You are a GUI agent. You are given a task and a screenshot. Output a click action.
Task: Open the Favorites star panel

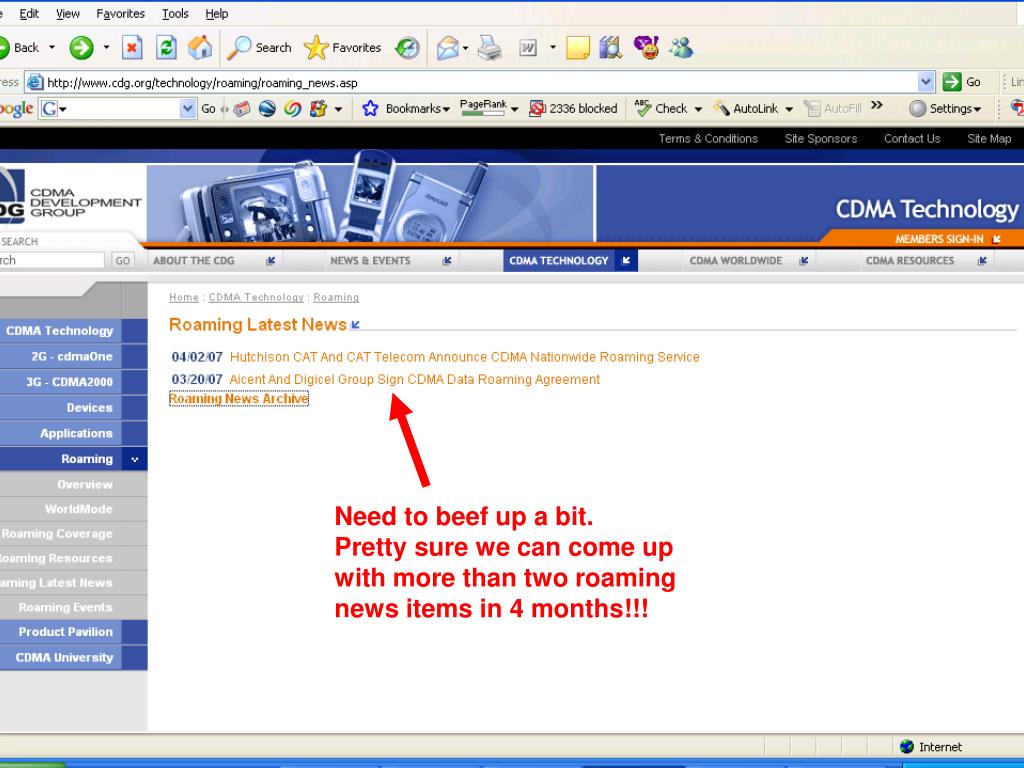pyautogui.click(x=343, y=48)
